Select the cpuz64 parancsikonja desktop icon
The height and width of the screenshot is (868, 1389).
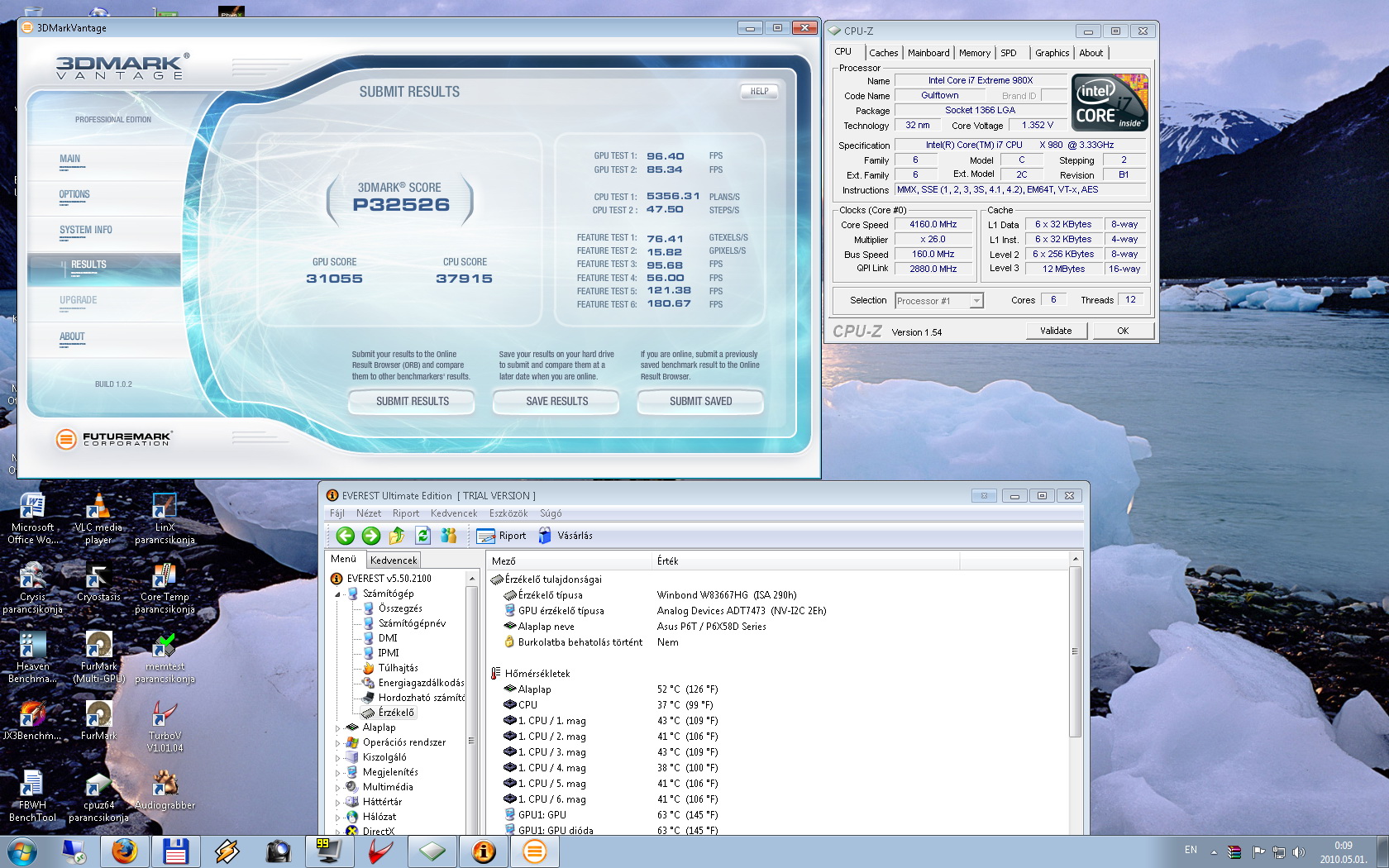pyautogui.click(x=98, y=796)
